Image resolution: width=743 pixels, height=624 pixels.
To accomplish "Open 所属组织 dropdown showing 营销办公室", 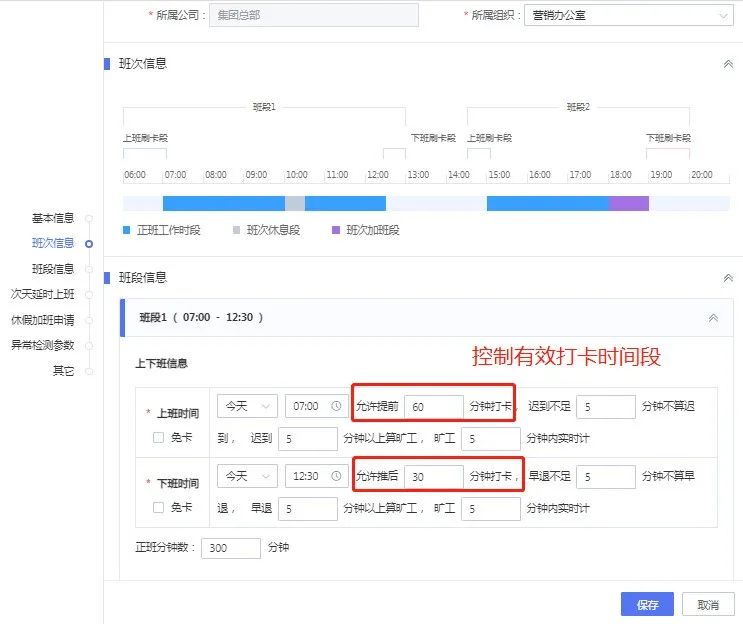I will [x=628, y=15].
